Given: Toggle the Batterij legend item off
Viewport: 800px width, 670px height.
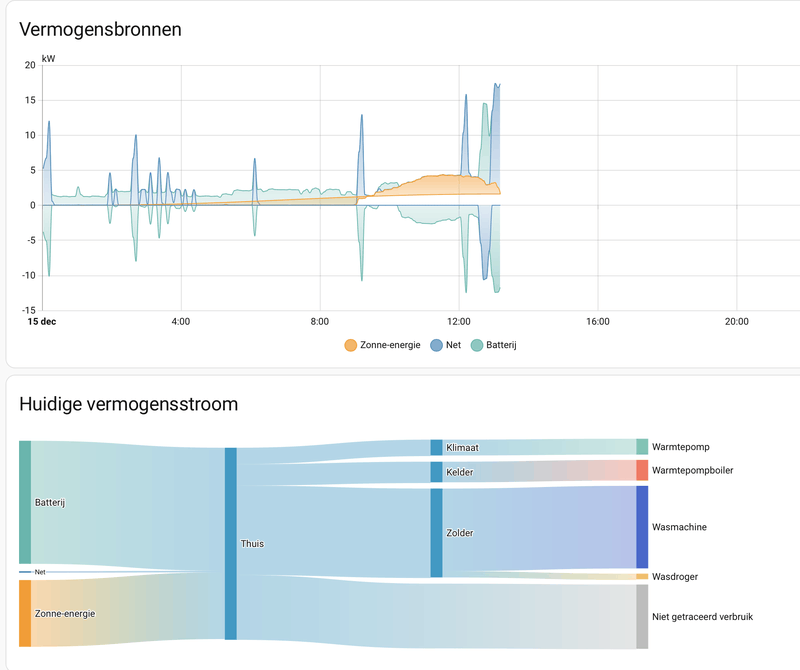Looking at the screenshot, I should click(499, 345).
